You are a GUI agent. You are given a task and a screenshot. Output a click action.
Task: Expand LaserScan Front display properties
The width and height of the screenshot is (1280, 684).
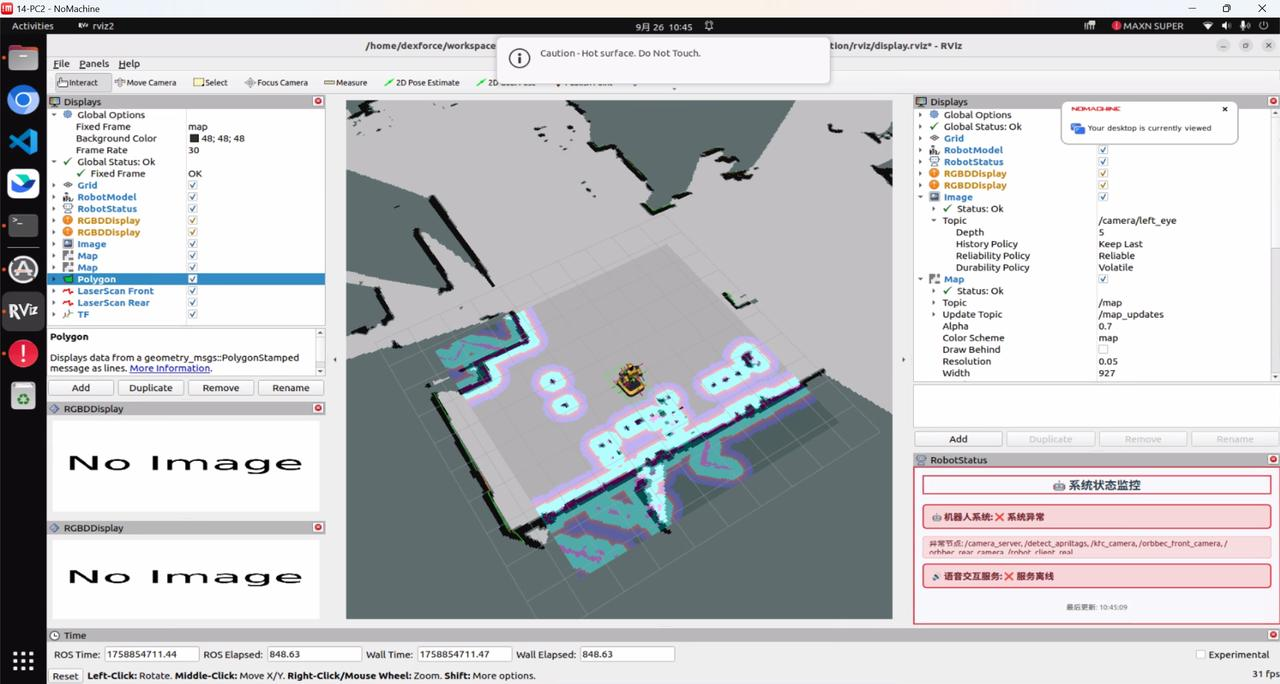click(55, 291)
